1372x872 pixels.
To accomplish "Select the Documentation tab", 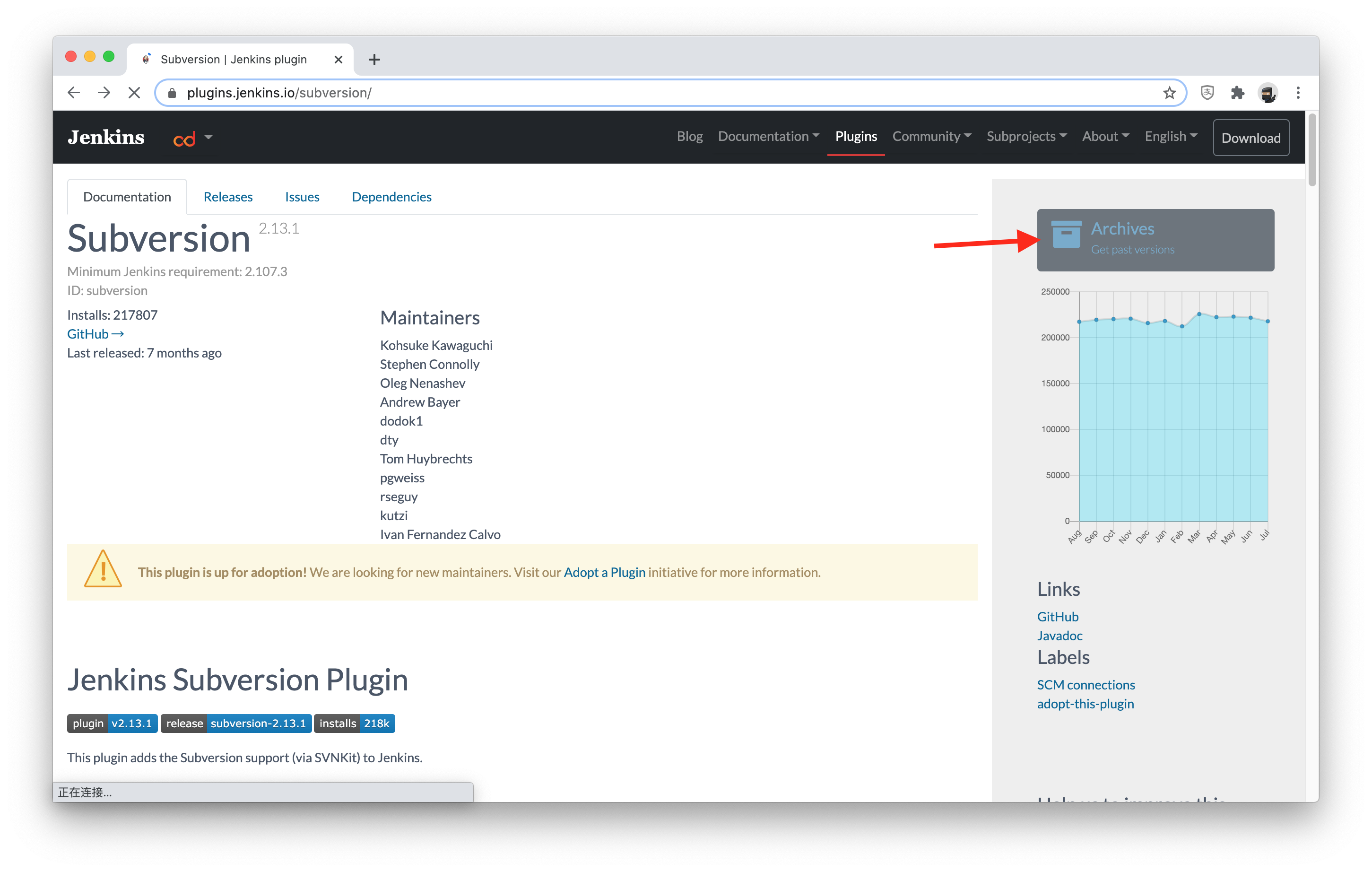I will (x=127, y=197).
